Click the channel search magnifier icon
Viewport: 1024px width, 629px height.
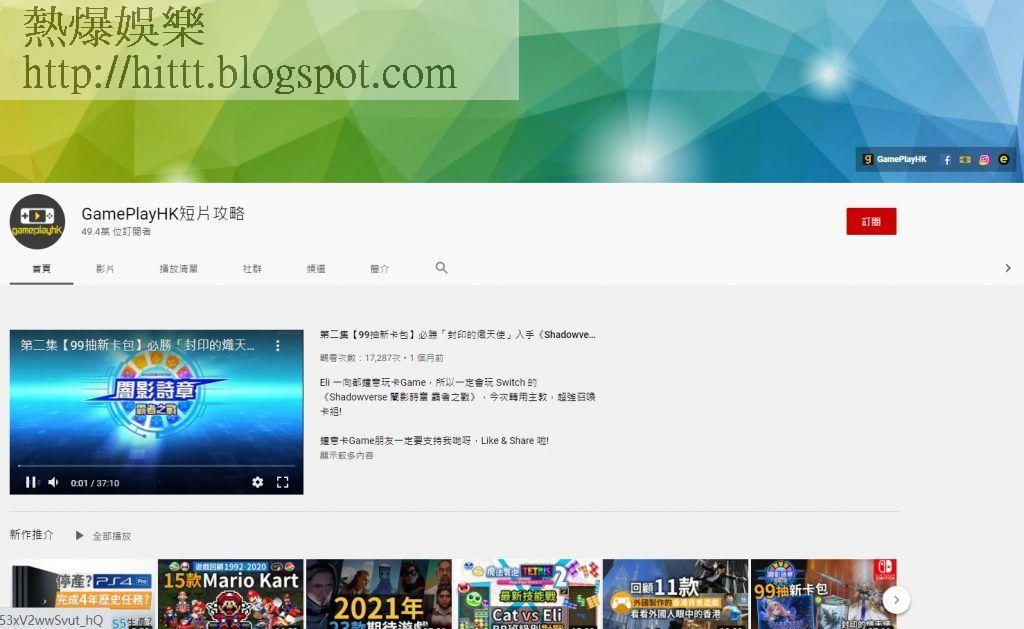441,268
